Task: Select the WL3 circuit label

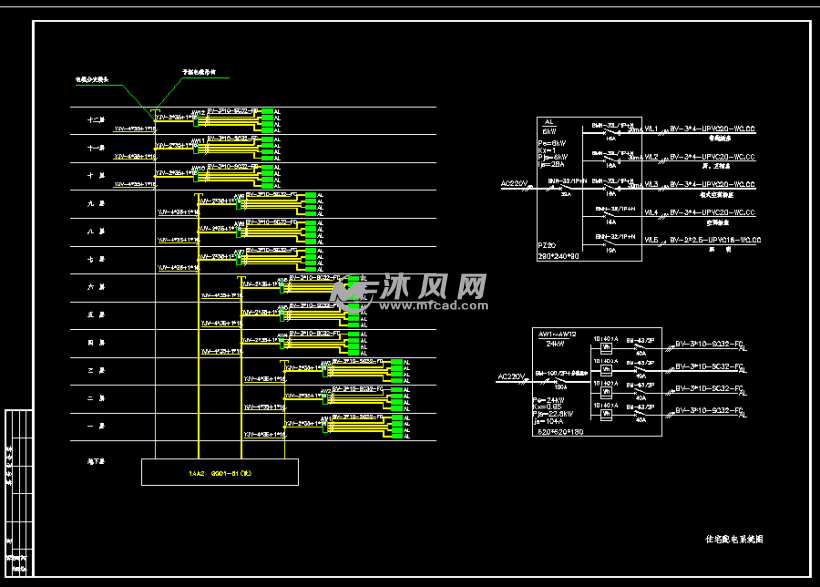Action: click(x=651, y=184)
